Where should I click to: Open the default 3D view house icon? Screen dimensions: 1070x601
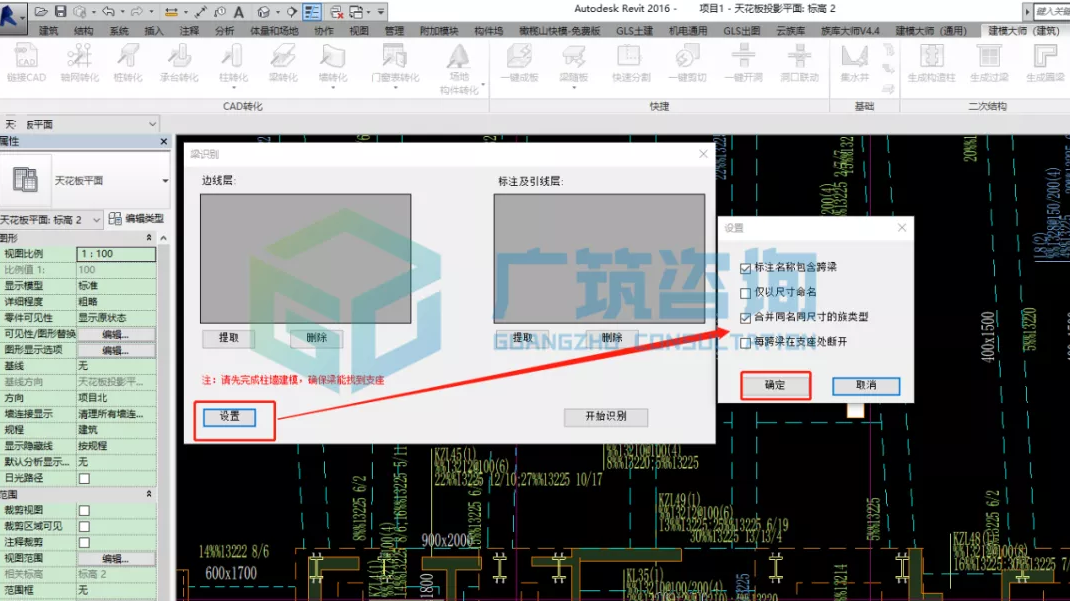coord(263,12)
